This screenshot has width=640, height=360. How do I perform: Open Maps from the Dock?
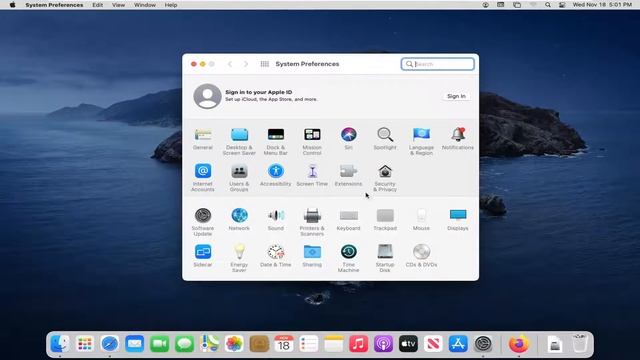click(209, 344)
